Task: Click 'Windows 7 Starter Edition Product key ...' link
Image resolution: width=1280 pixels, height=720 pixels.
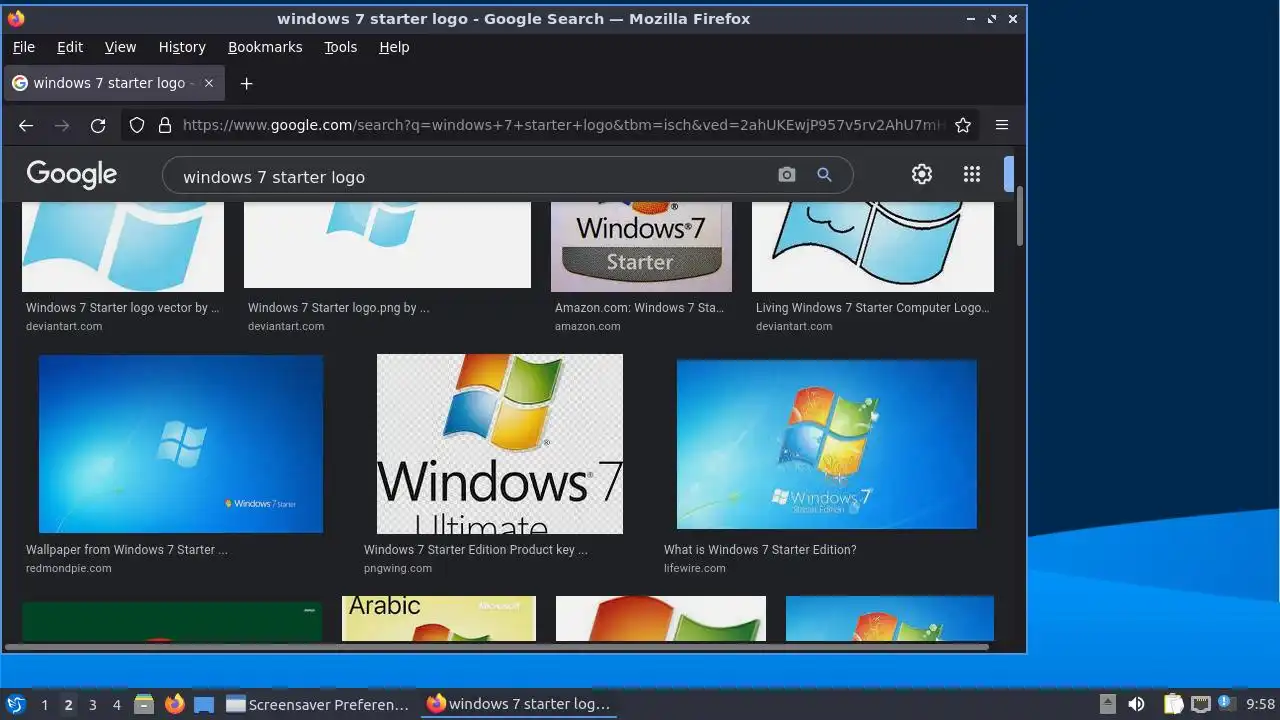Action: coord(476,550)
